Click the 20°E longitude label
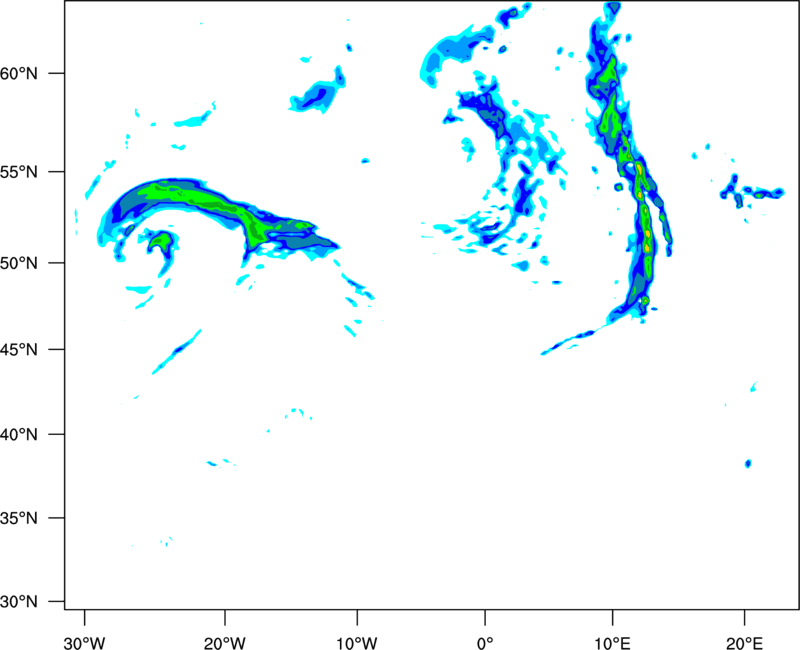 pos(744,643)
